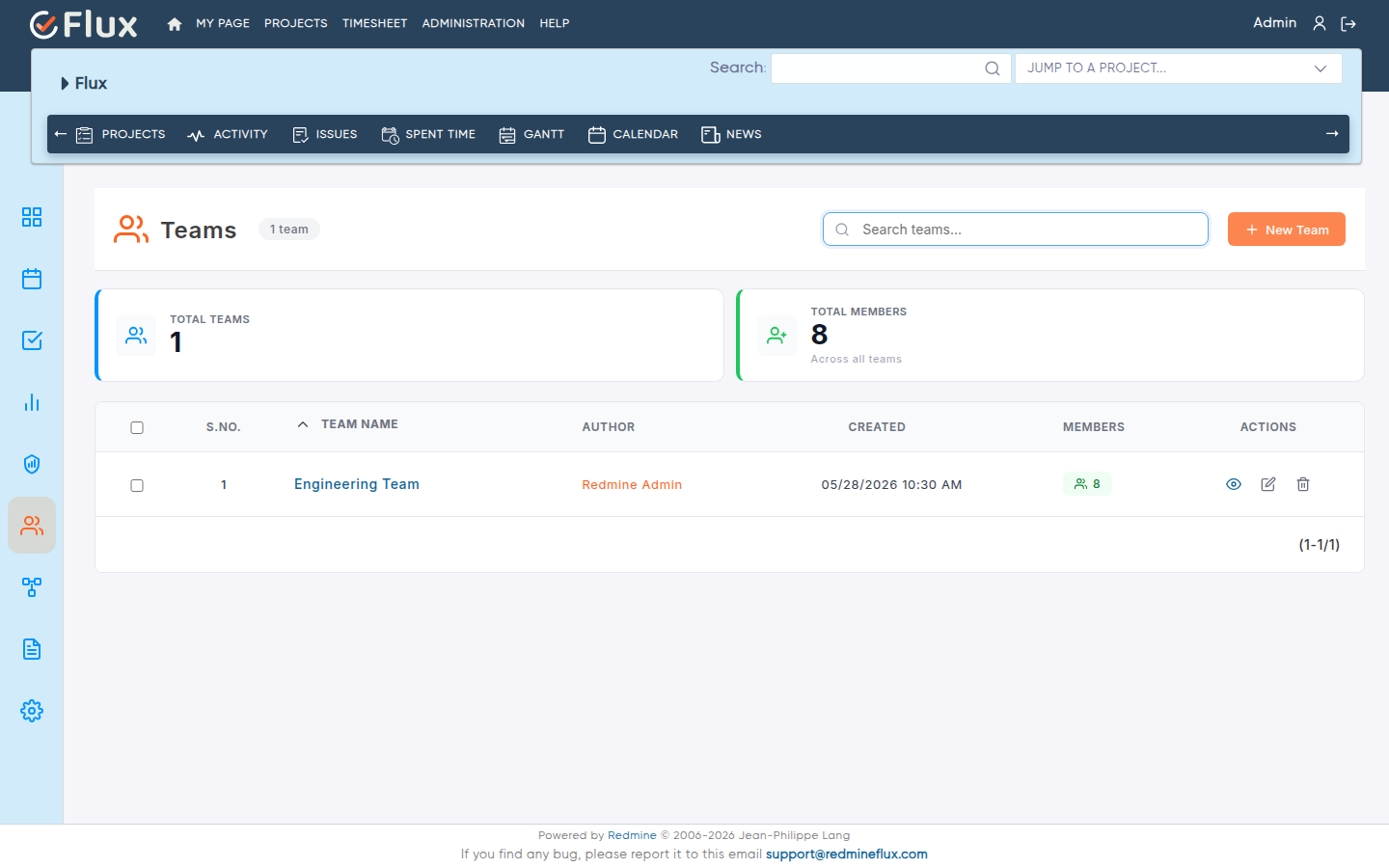Focus the global Search field
This screenshot has width=1389, height=868.
[x=891, y=68]
